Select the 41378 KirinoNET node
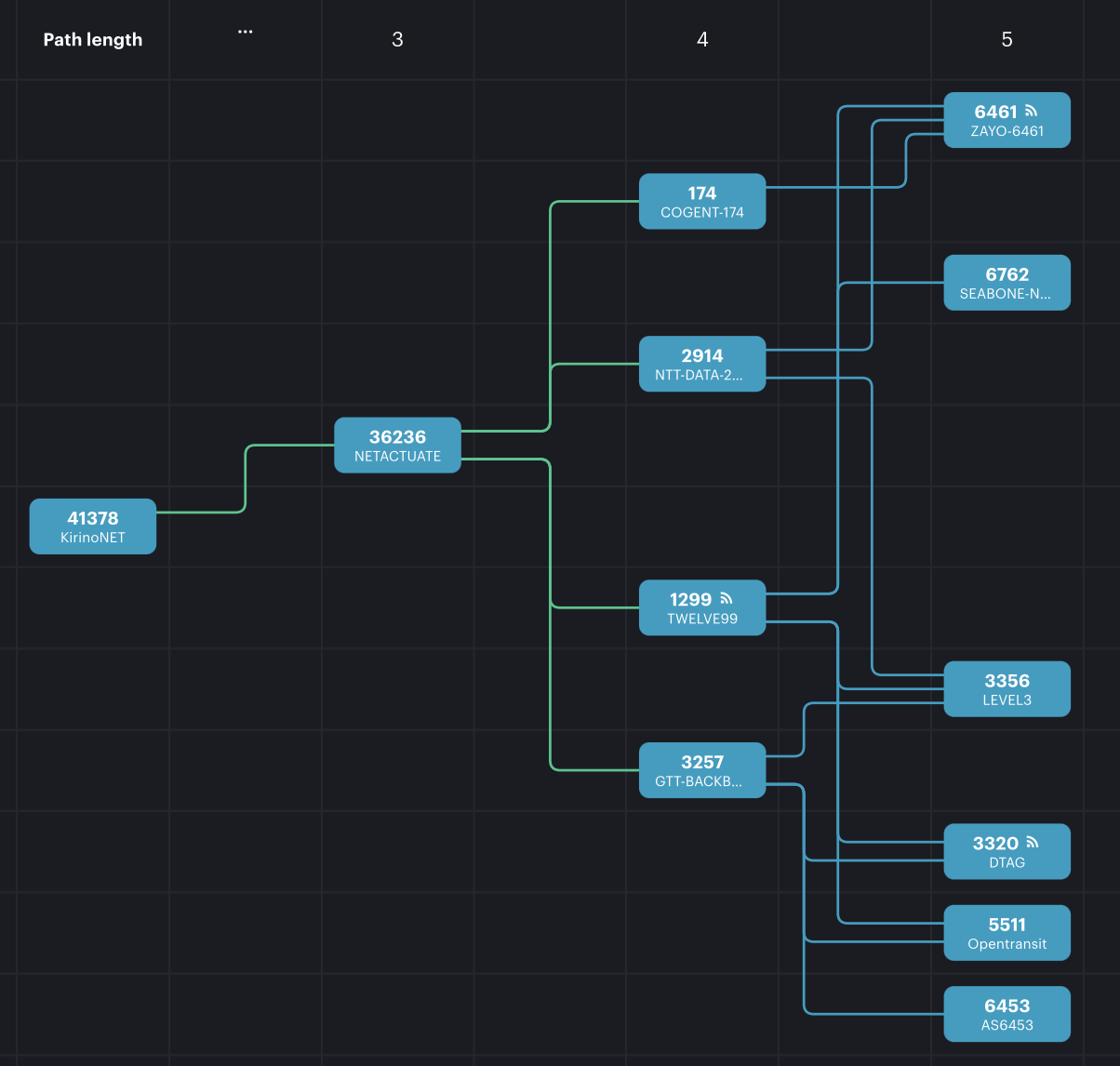Screen dimensions: 1120x1066 (93, 526)
